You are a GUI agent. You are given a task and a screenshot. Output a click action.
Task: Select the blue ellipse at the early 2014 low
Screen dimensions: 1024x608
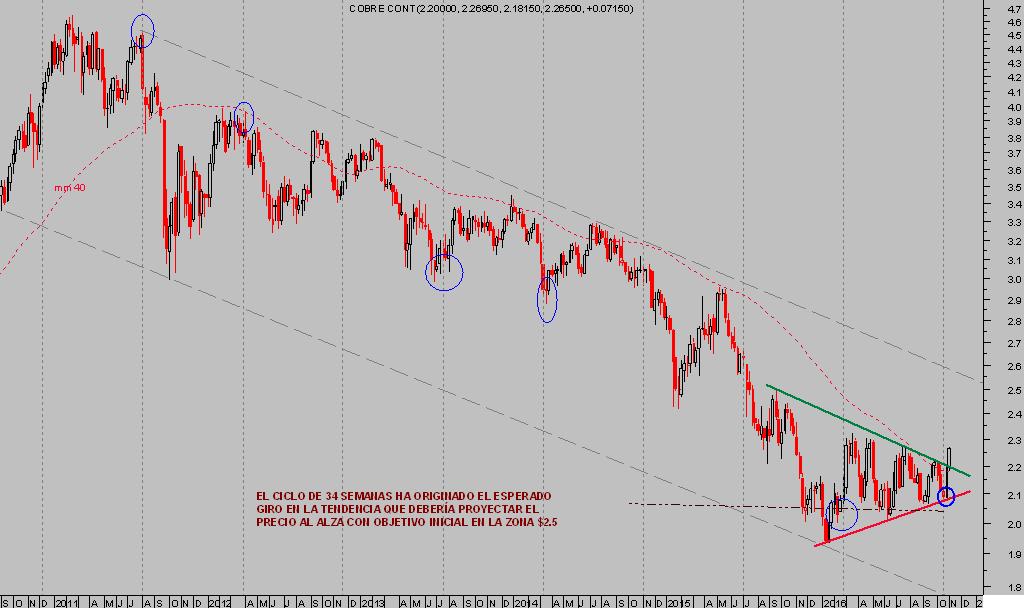pos(547,300)
